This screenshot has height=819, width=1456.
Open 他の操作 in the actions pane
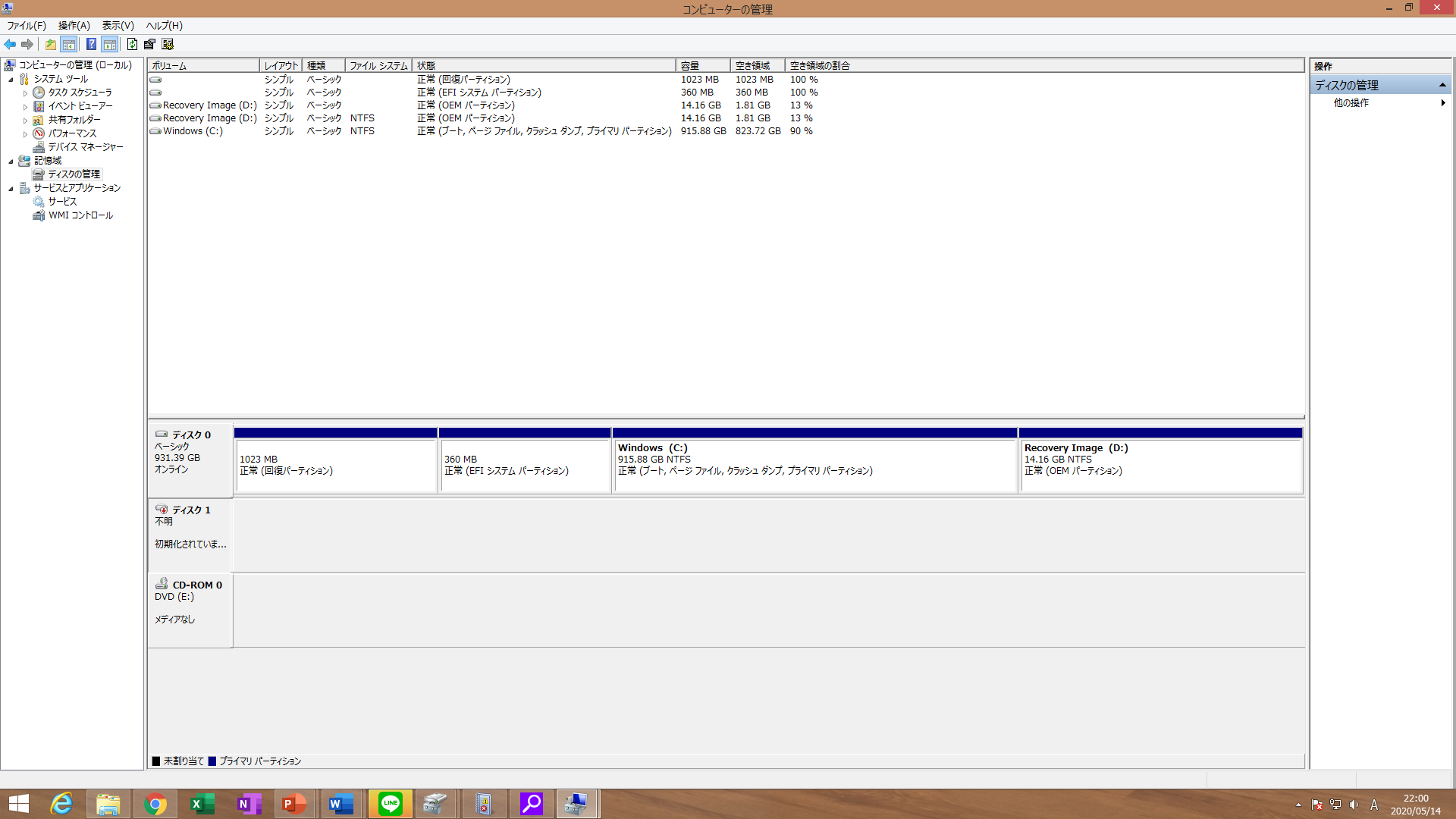click(x=1351, y=103)
